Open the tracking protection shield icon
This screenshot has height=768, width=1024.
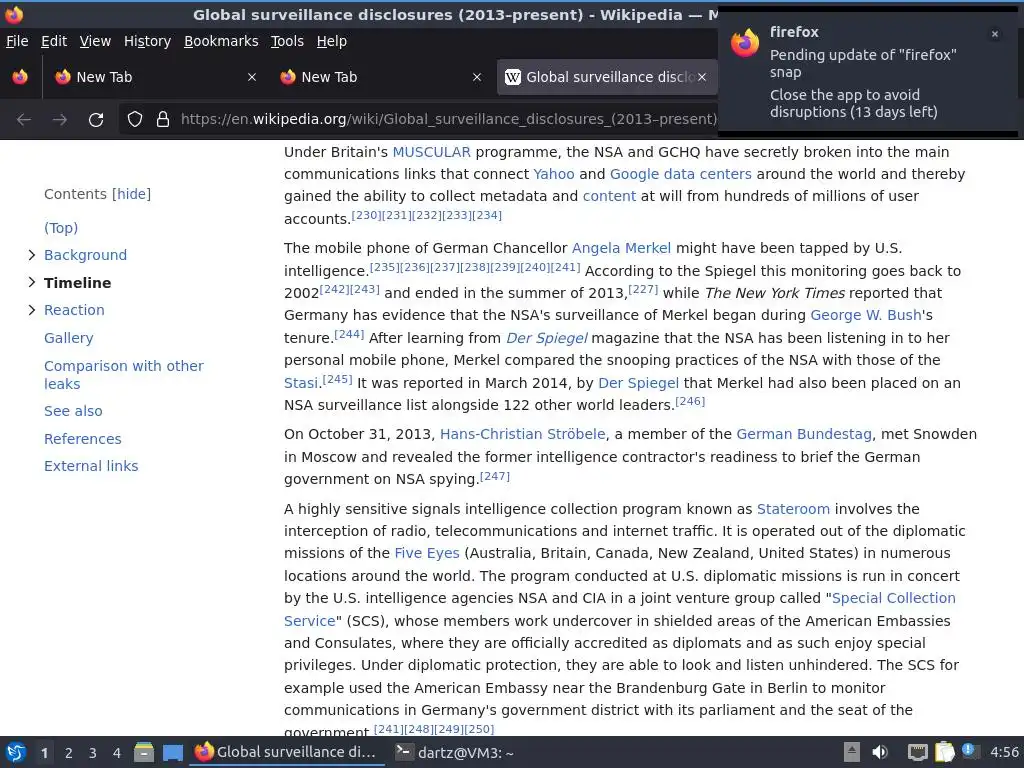click(x=135, y=119)
